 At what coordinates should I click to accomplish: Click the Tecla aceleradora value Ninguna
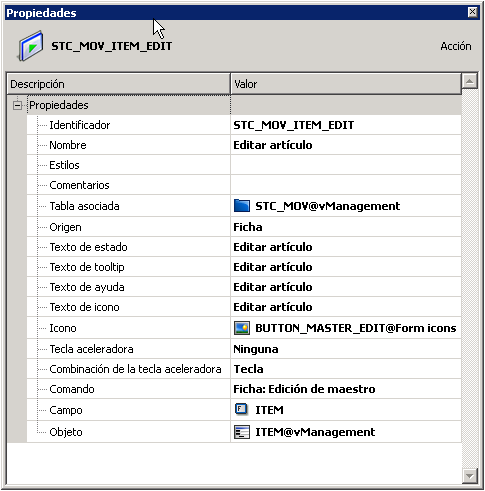256,349
